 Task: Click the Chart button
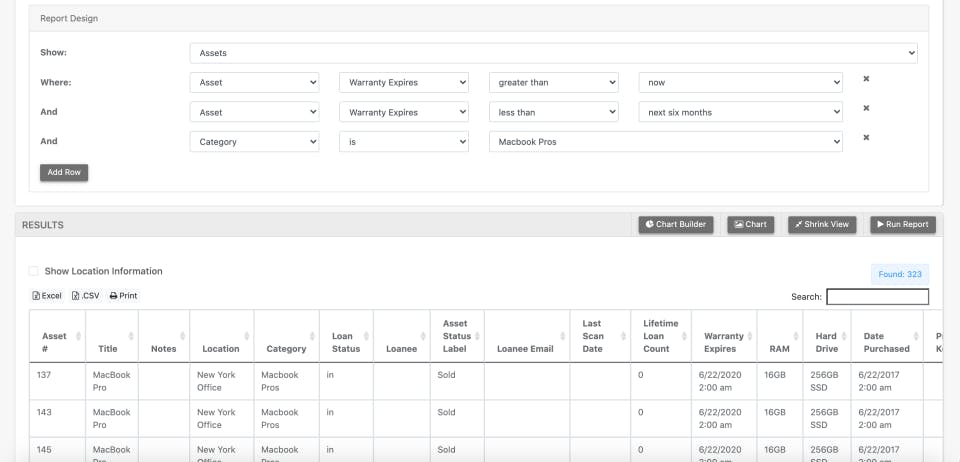tap(751, 225)
